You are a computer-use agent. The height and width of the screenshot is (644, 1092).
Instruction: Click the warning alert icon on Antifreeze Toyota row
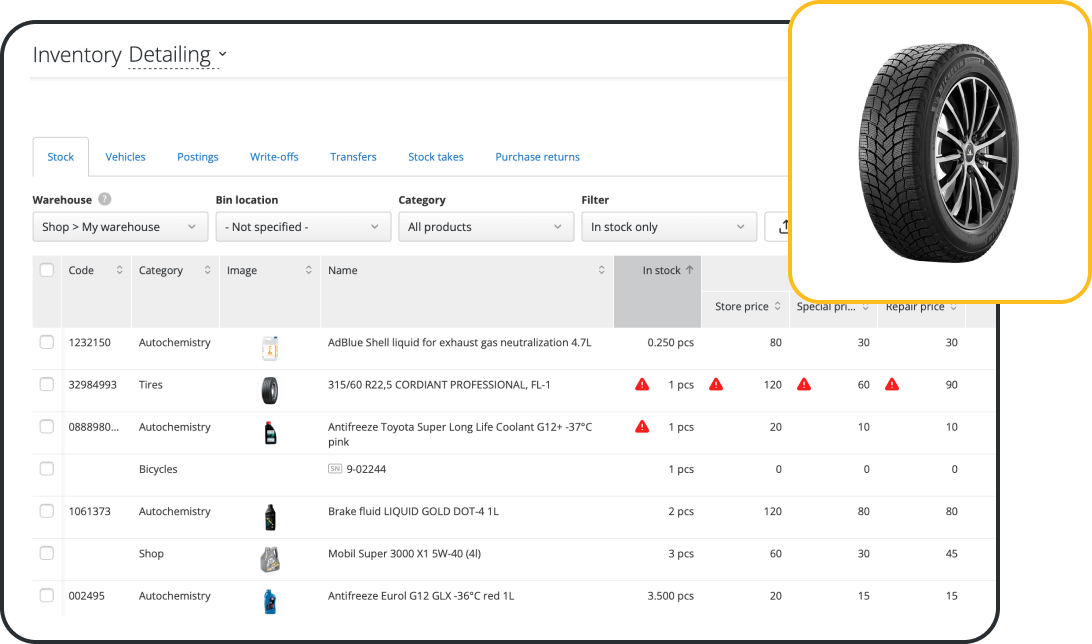[642, 427]
